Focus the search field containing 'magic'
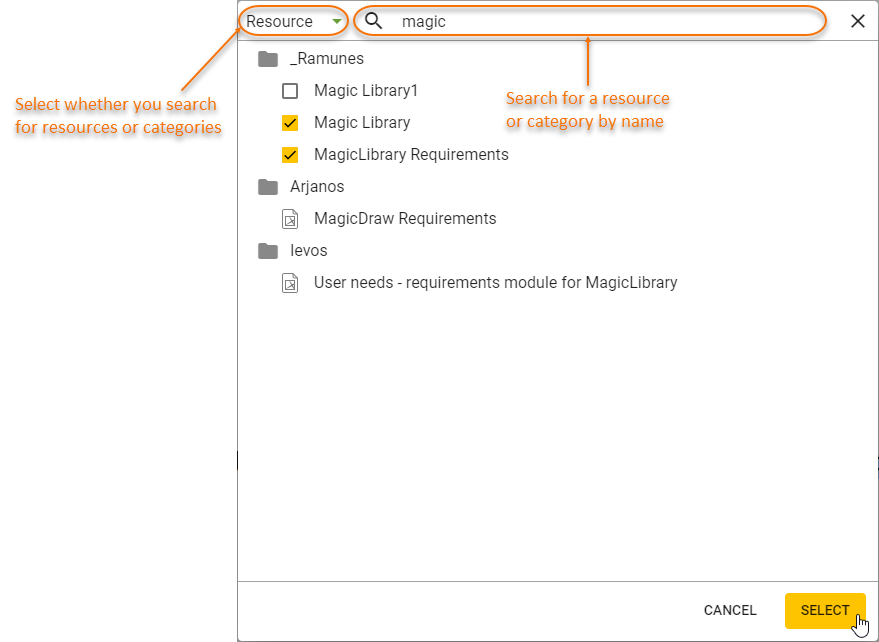This screenshot has height=642, width=879. click(x=590, y=21)
